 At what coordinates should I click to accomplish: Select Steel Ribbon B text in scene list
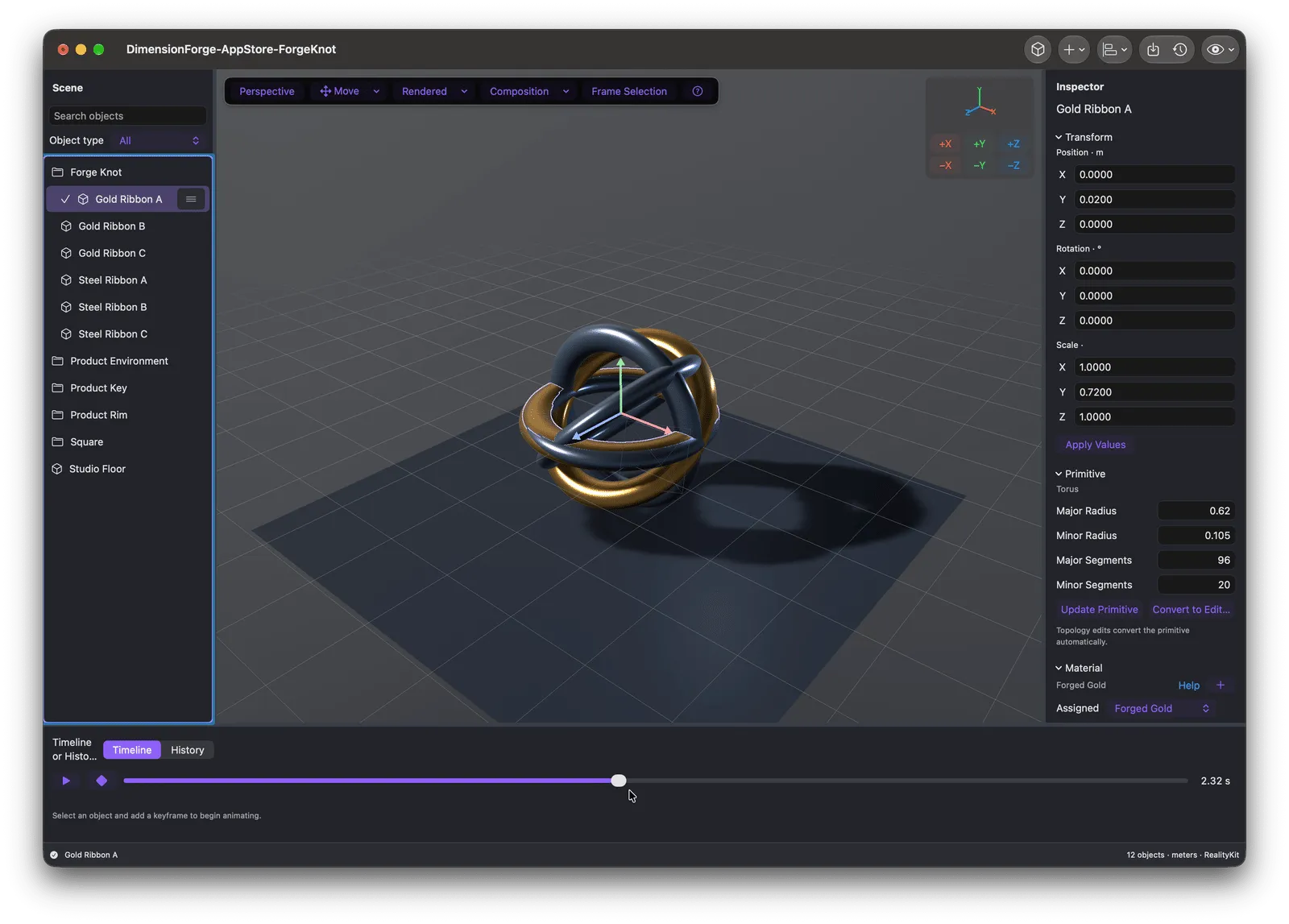[113, 307]
